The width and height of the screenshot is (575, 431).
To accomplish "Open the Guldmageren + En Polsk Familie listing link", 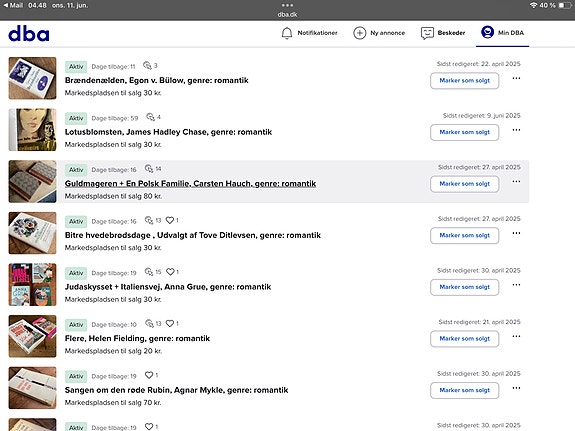I will tap(190, 183).
